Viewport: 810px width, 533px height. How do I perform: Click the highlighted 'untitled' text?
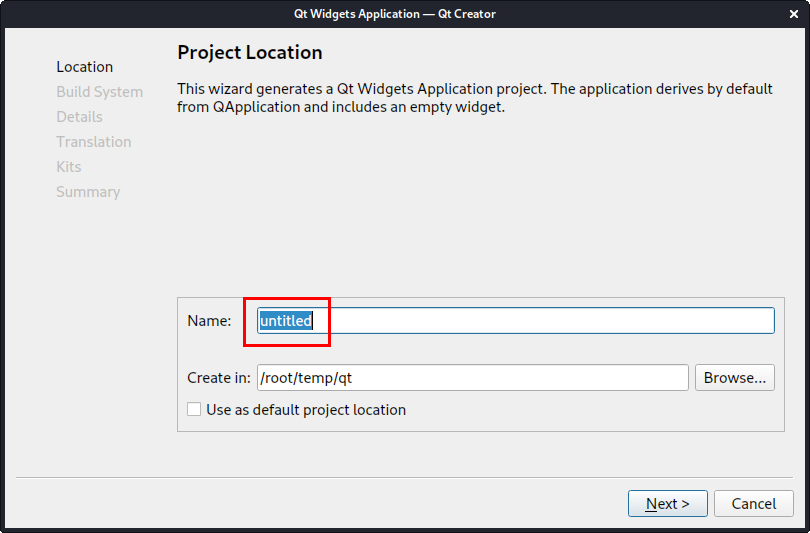coord(286,321)
